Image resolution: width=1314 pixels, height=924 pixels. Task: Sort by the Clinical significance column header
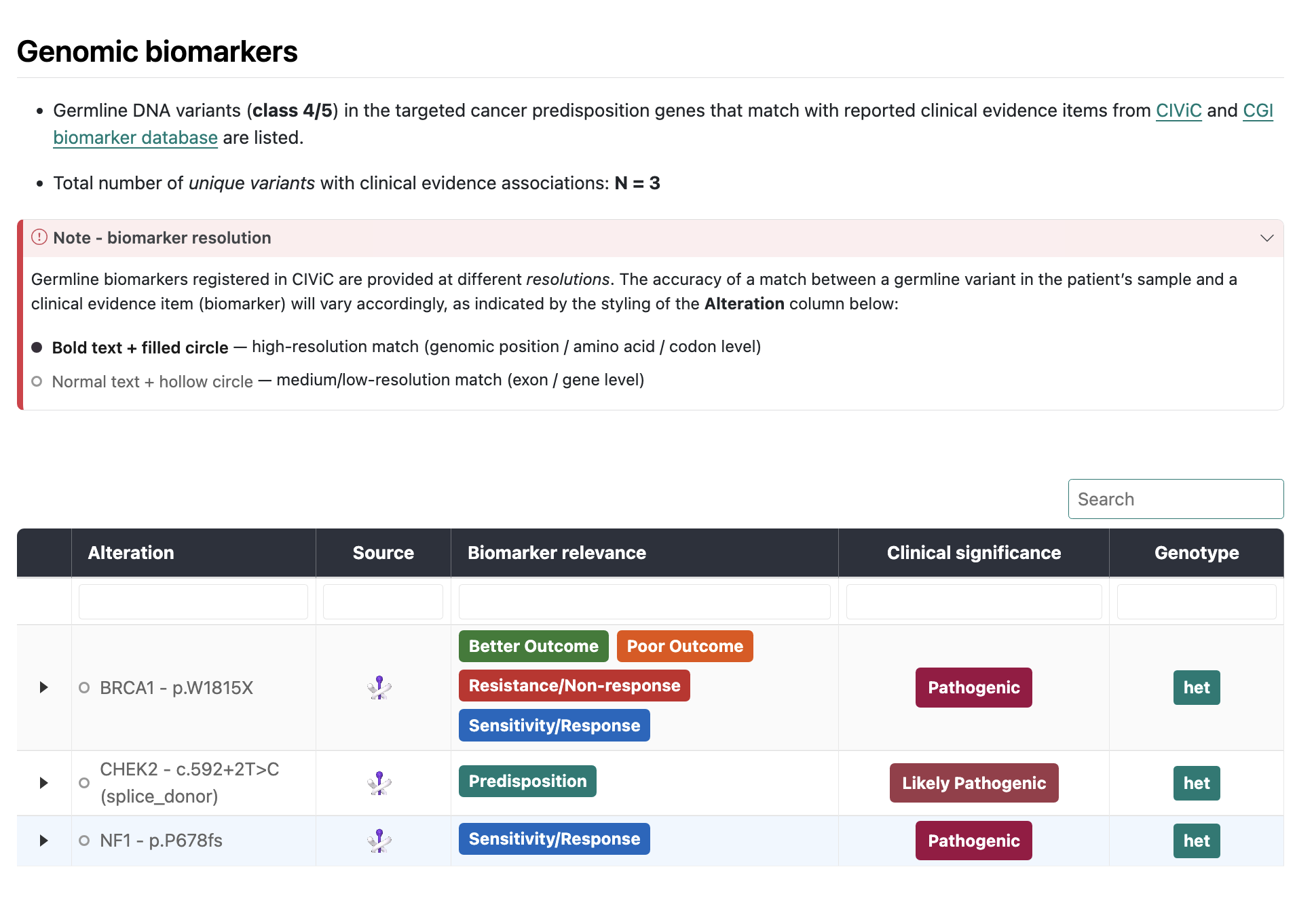[x=974, y=553]
